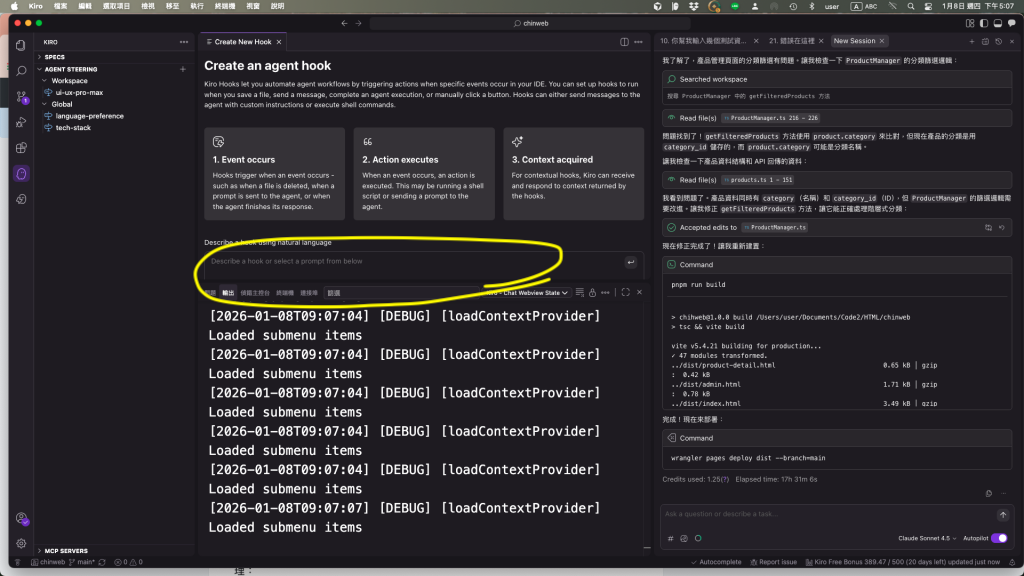Open chat history icon
The width and height of the screenshot is (1024, 576).
click(x=999, y=41)
